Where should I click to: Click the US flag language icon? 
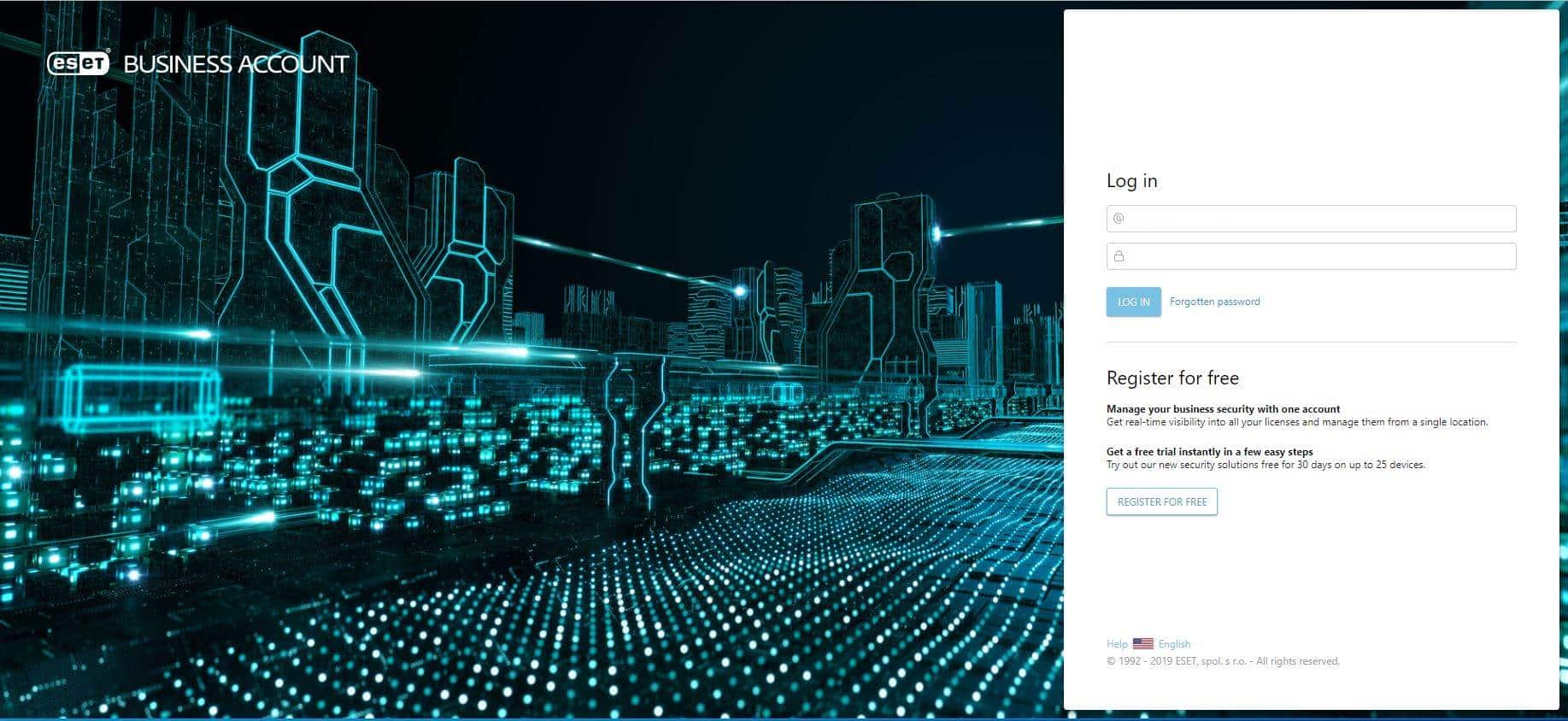1143,644
